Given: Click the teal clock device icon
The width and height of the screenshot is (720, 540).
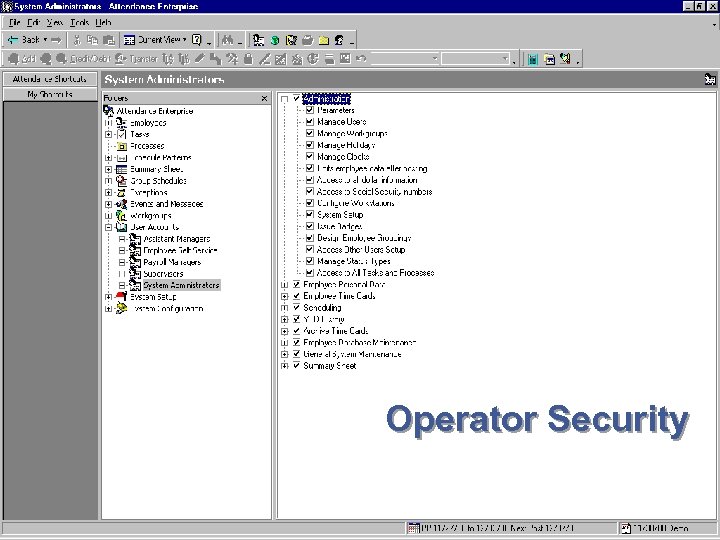Looking at the screenshot, I should [533, 59].
